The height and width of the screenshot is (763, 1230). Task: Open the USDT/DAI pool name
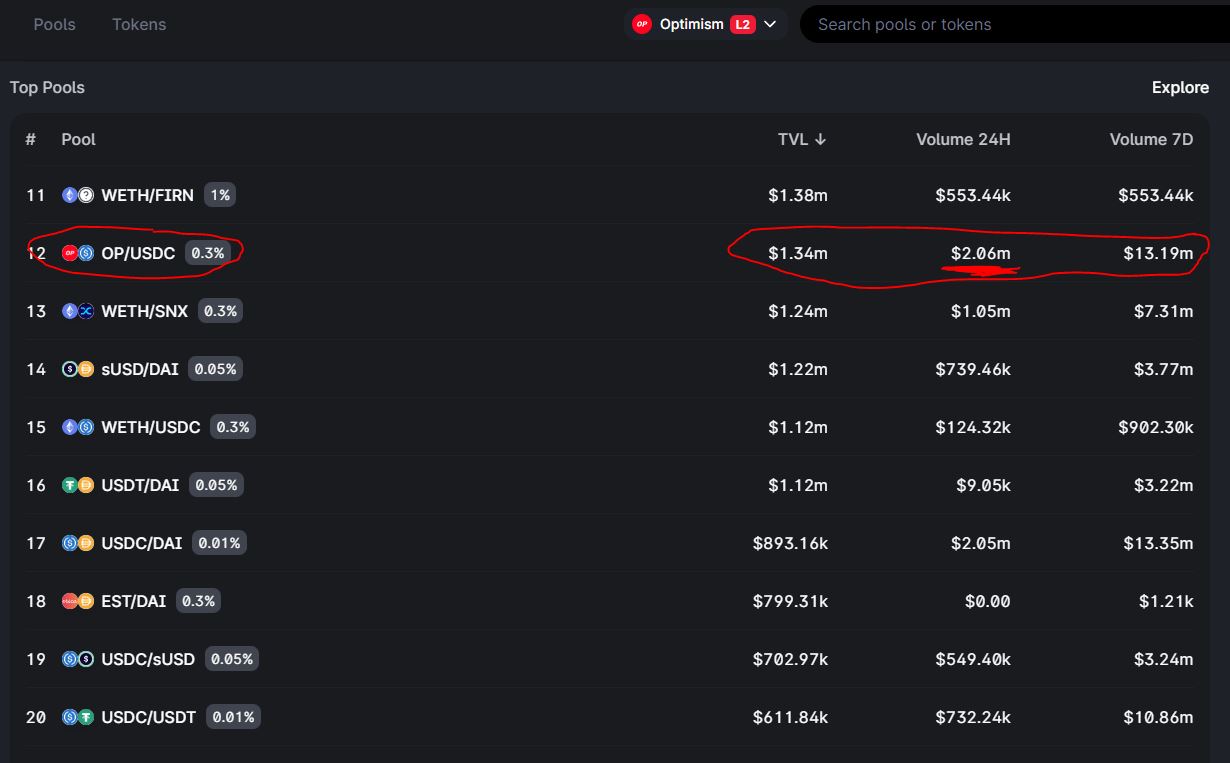coord(140,485)
